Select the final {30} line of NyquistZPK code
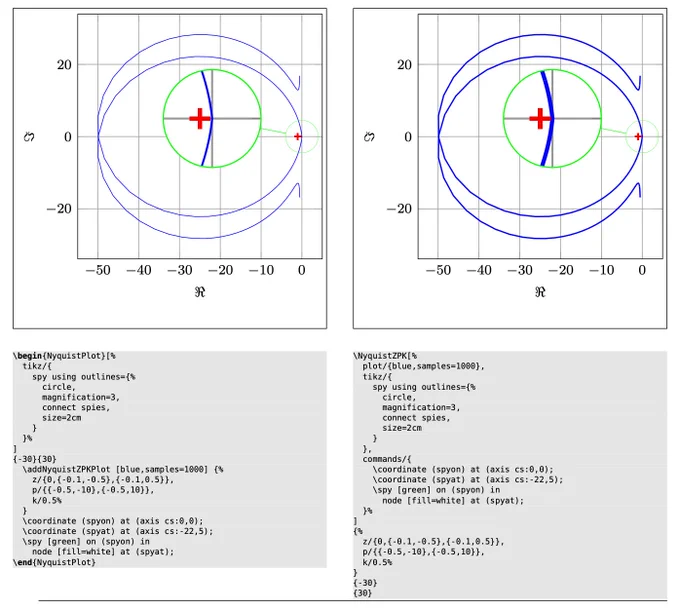Screen dimensions: 680x610 (x=363, y=593)
